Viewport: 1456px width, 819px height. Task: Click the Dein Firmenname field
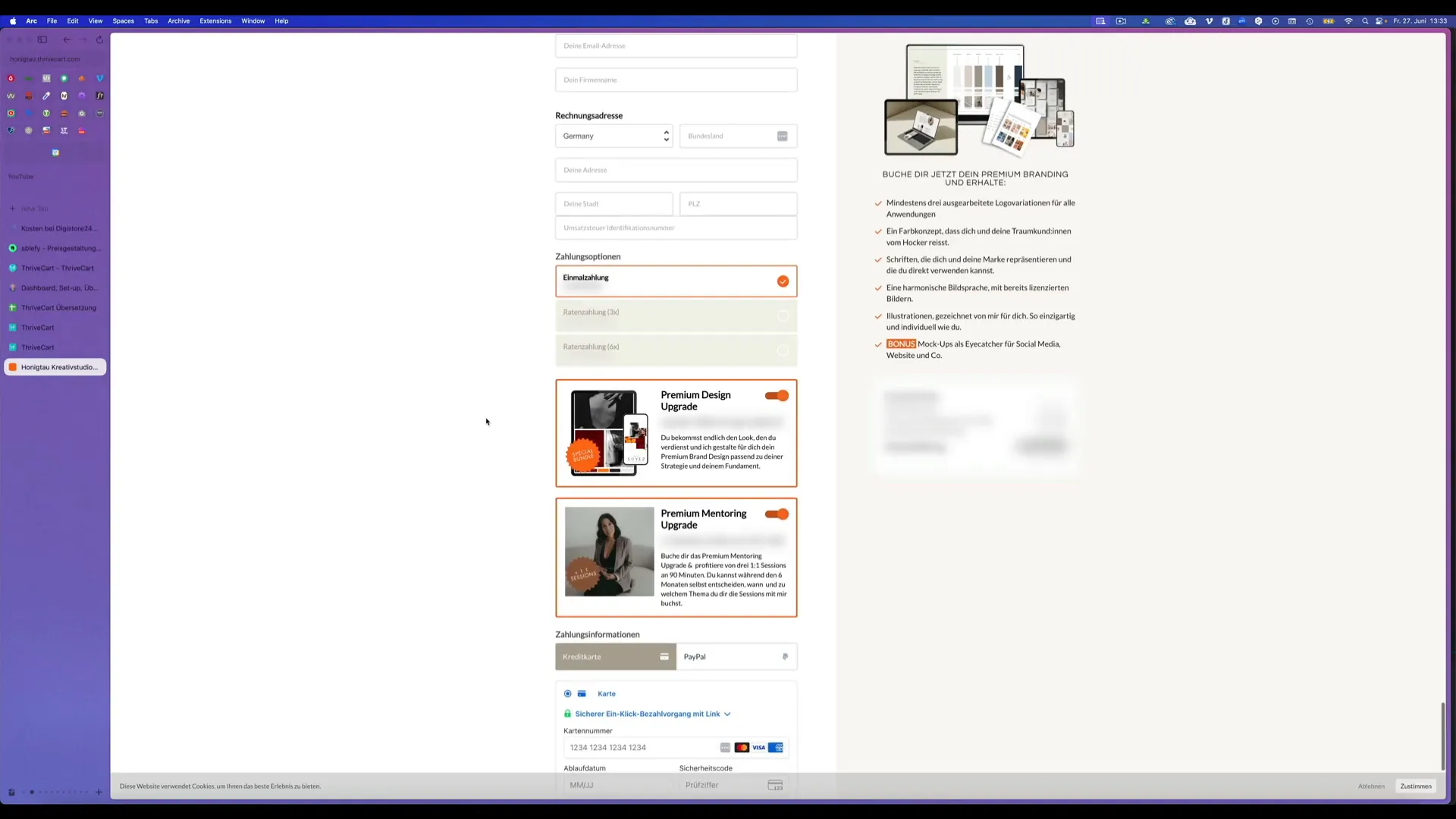(x=676, y=80)
